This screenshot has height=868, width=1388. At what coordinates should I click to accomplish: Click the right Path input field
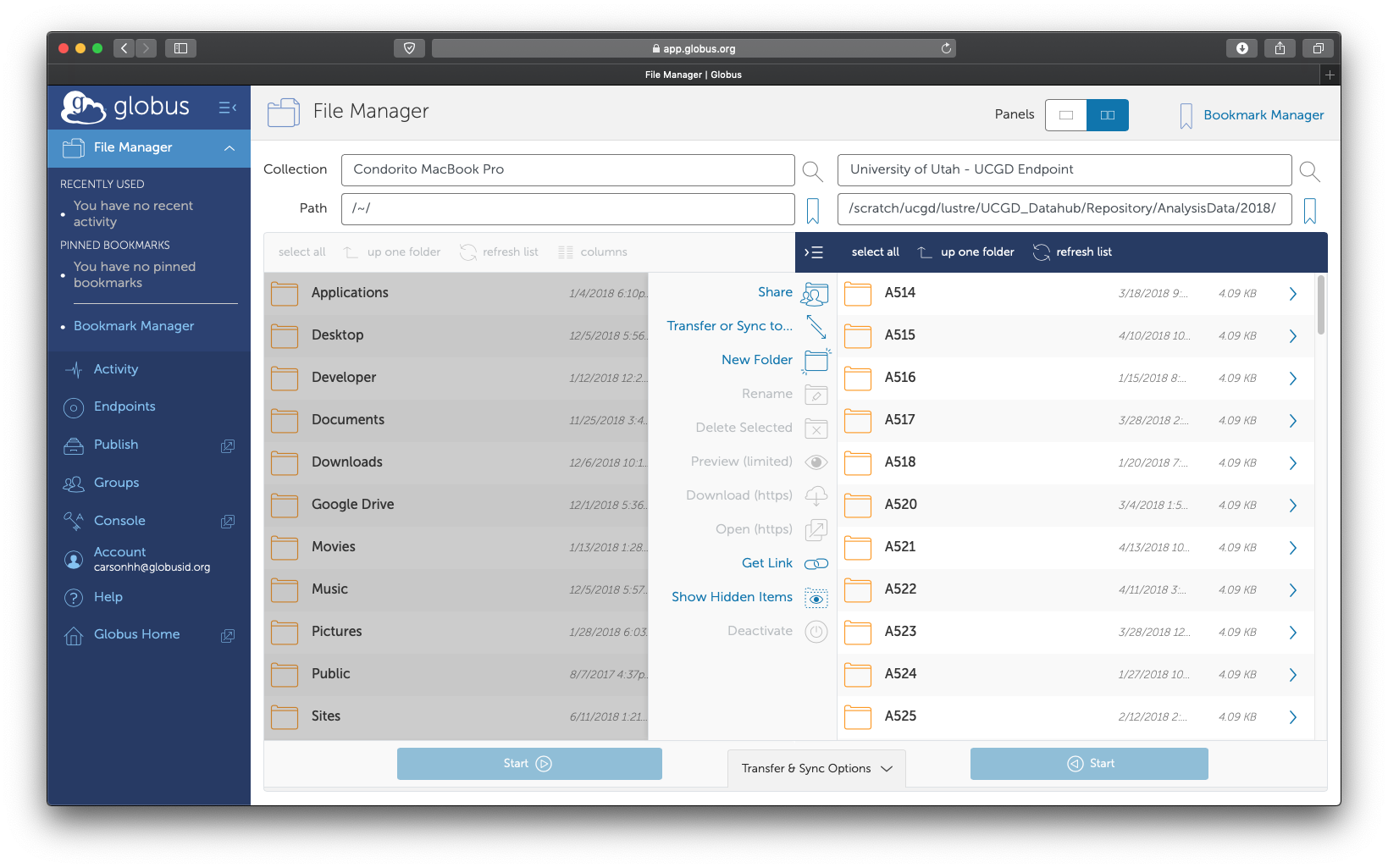(x=1065, y=209)
